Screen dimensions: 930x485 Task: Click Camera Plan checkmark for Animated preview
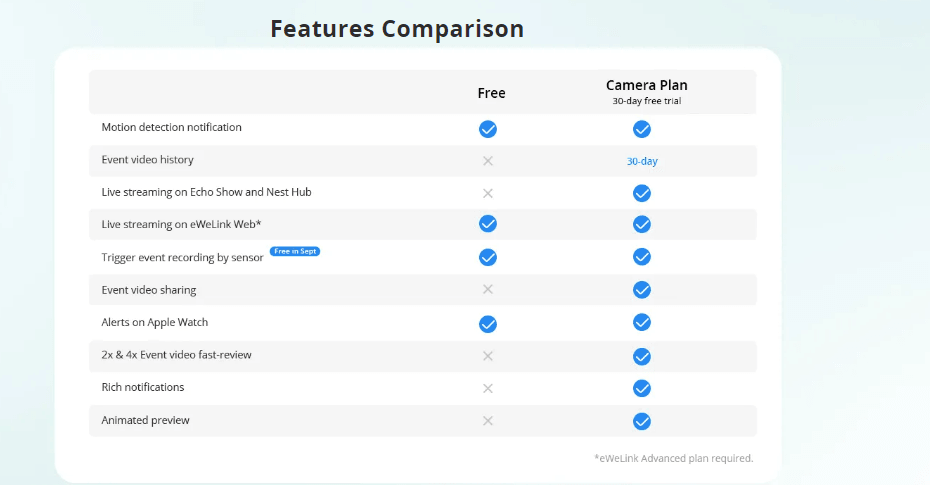(641, 421)
